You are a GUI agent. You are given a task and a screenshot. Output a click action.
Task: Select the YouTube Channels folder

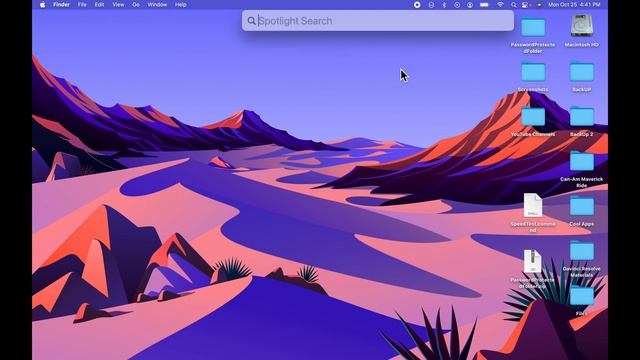pos(533,117)
